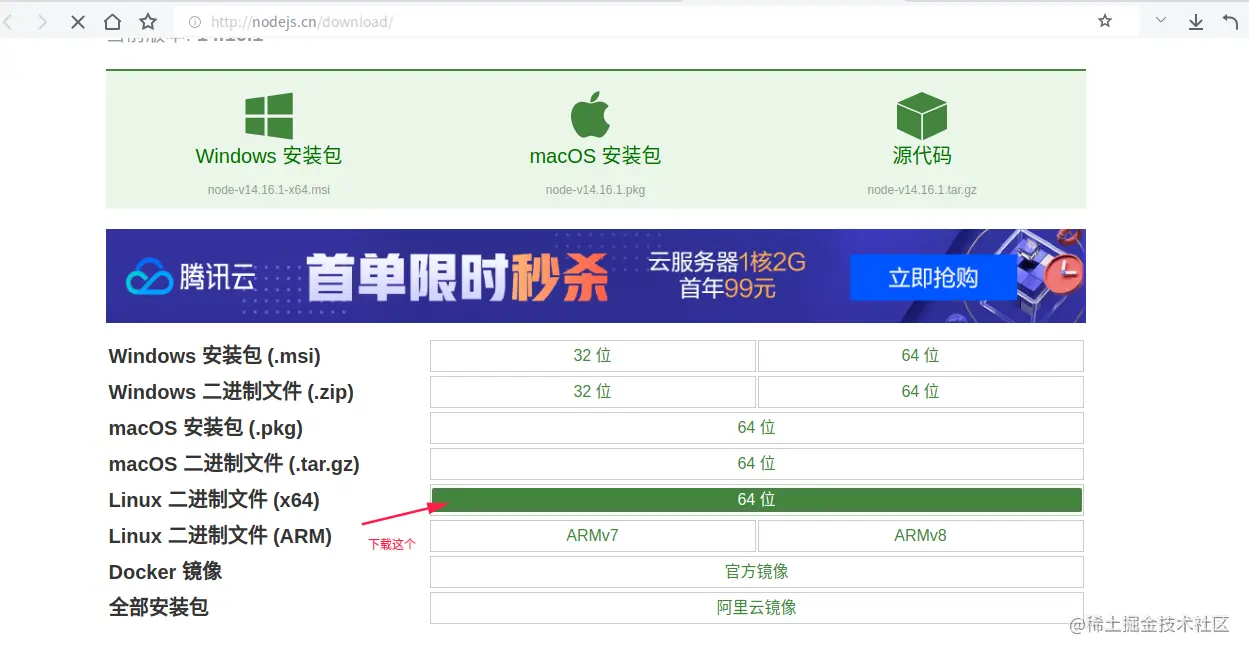Download the 64-bit Windows .zip binary
The width and height of the screenshot is (1249, 654).
(920, 391)
